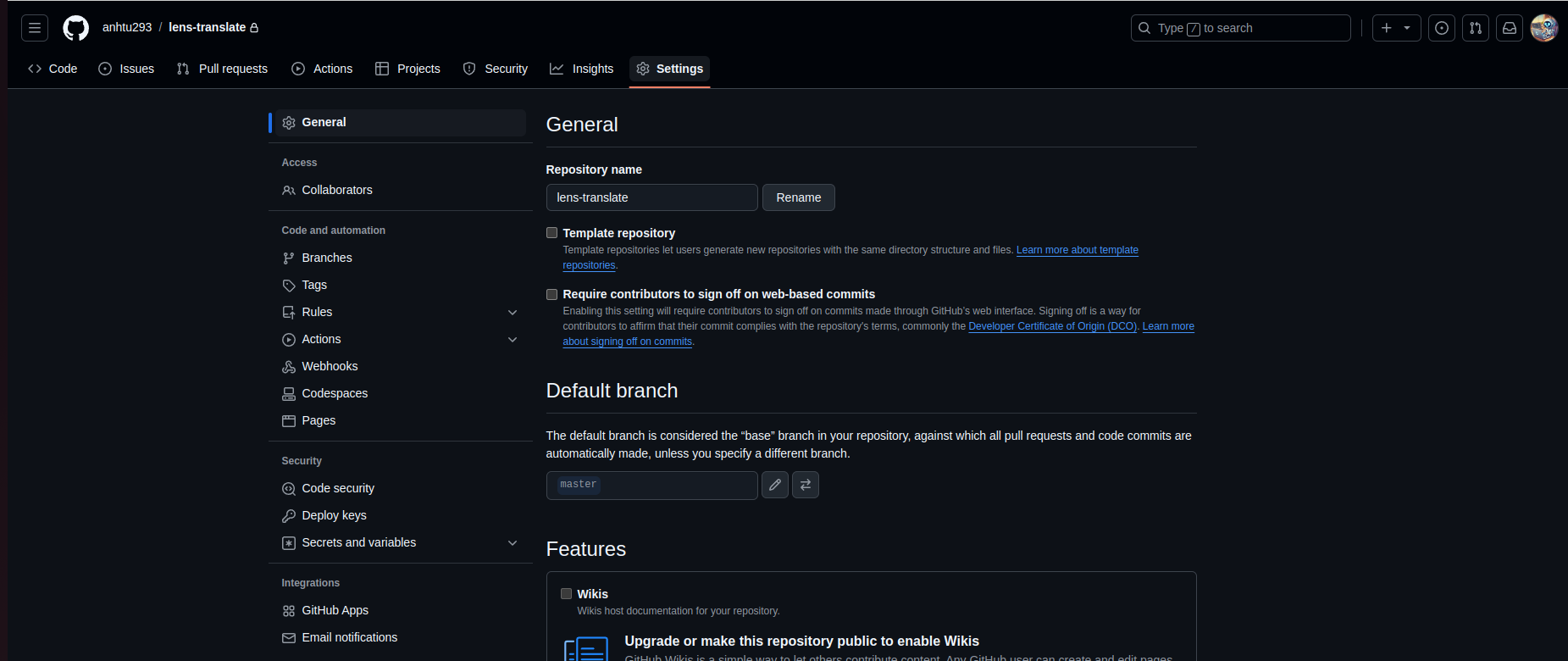This screenshot has height=661, width=1568.
Task: Toggle the Wikis feature checkbox
Action: pos(566,594)
